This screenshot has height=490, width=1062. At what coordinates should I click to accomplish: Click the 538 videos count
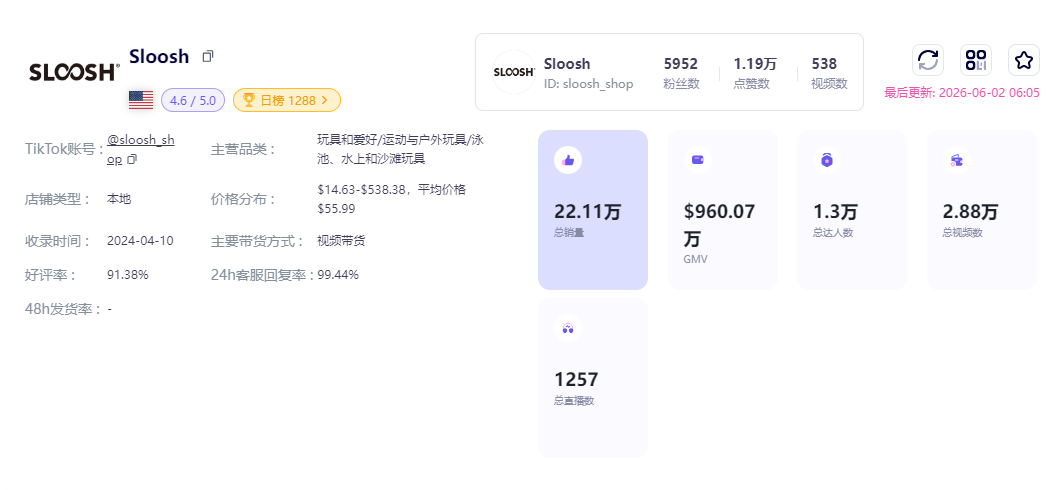click(824, 64)
